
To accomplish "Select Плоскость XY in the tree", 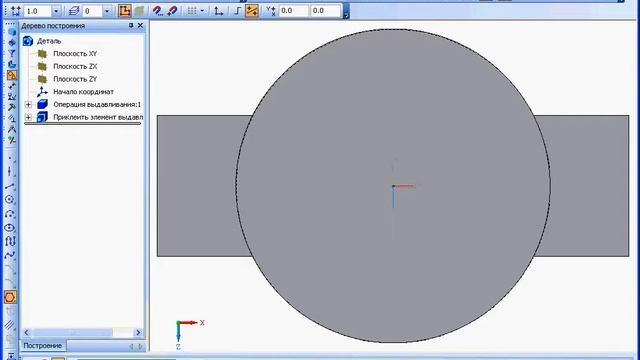I will (x=75, y=53).
